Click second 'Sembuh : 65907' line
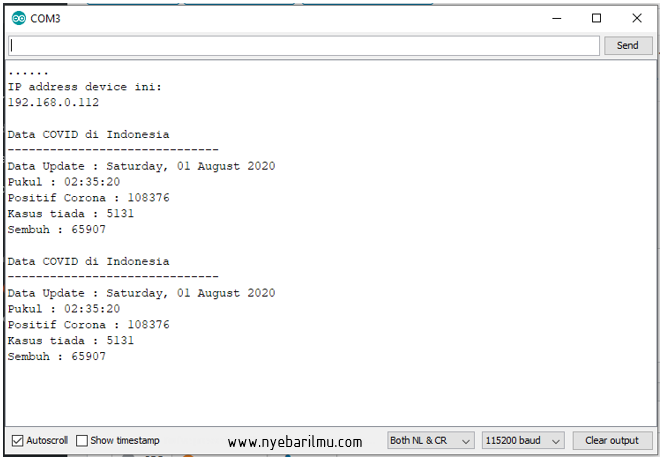 click(x=57, y=356)
